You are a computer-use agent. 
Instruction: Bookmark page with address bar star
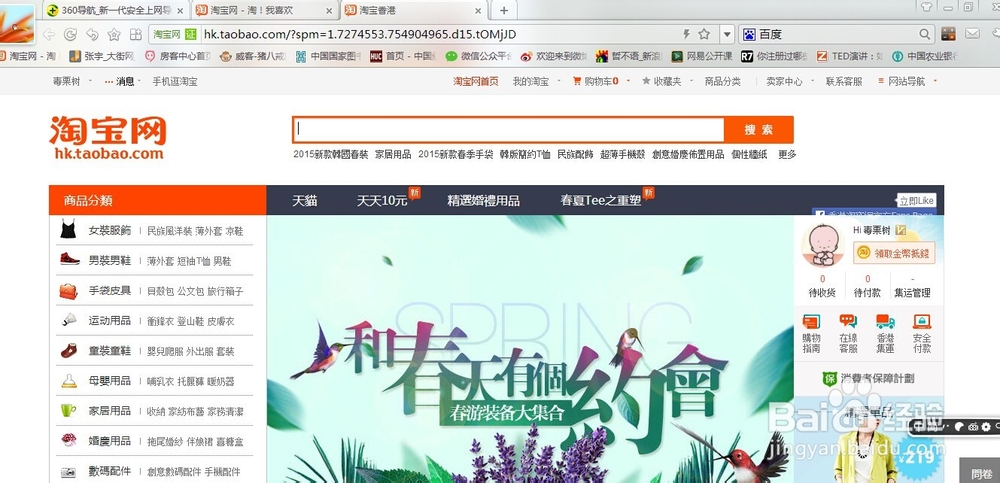point(704,34)
